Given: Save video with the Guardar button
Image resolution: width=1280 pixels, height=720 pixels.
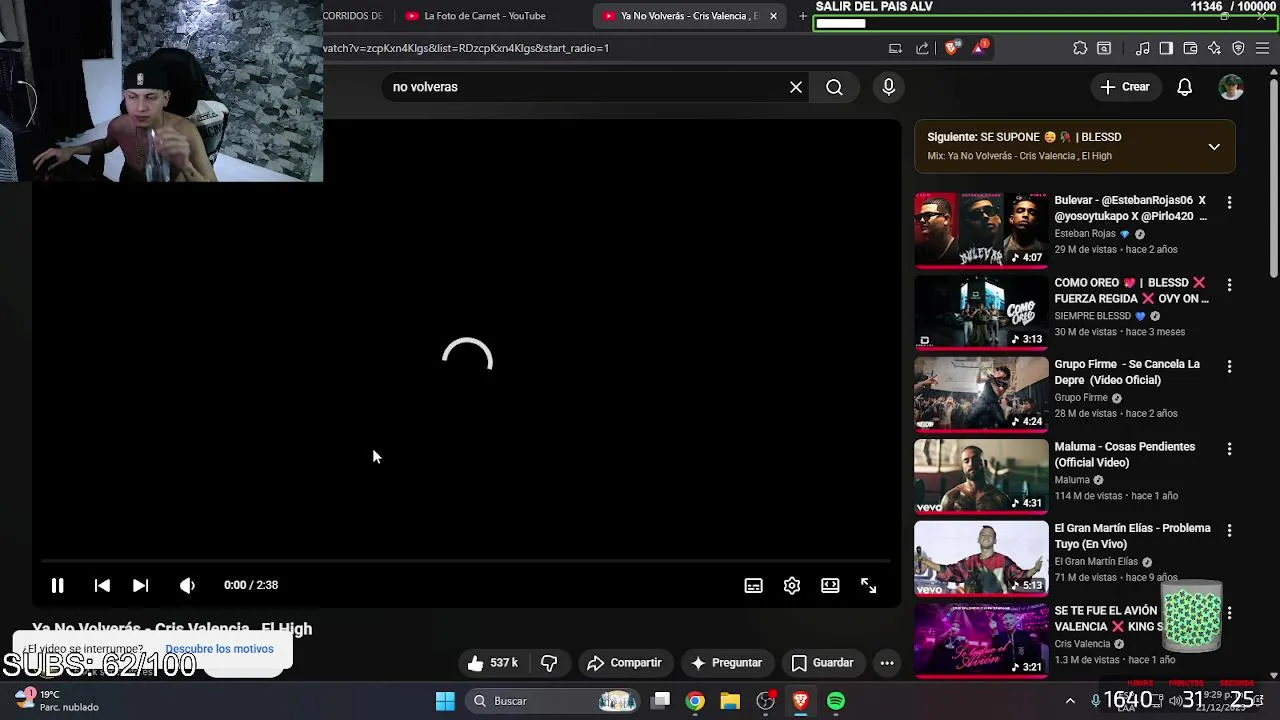Looking at the screenshot, I should 823,663.
